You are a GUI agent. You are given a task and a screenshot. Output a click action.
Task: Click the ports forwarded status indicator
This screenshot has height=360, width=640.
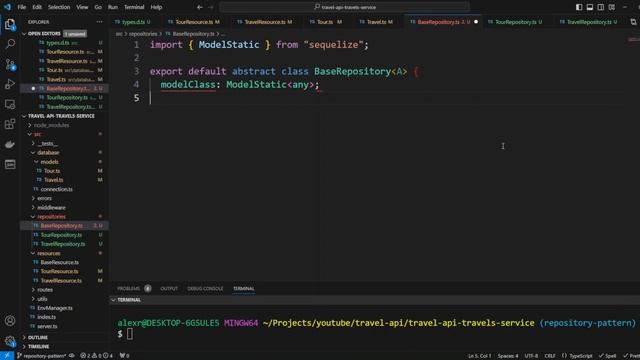(x=124, y=356)
